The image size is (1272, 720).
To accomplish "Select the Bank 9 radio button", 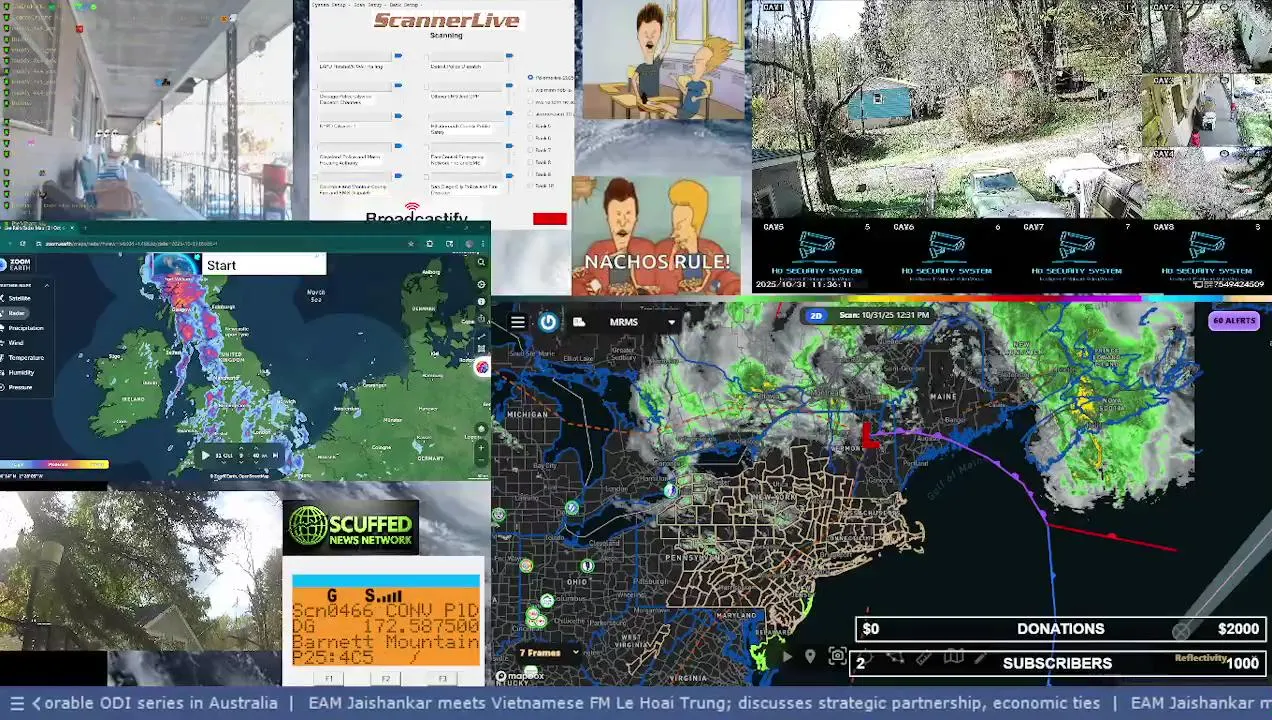I will 531,174.
